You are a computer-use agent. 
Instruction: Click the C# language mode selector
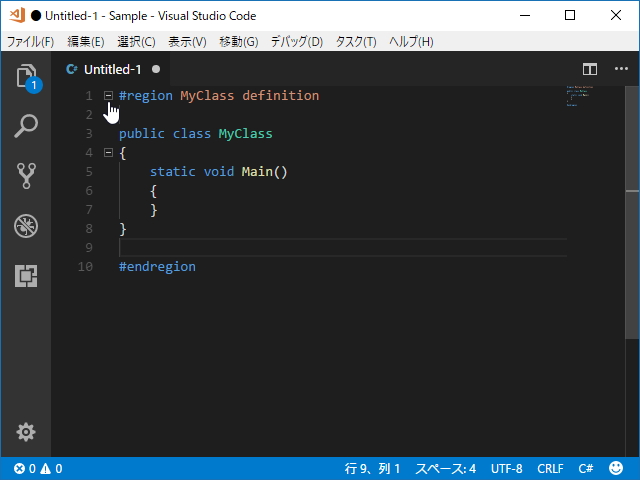(586, 469)
